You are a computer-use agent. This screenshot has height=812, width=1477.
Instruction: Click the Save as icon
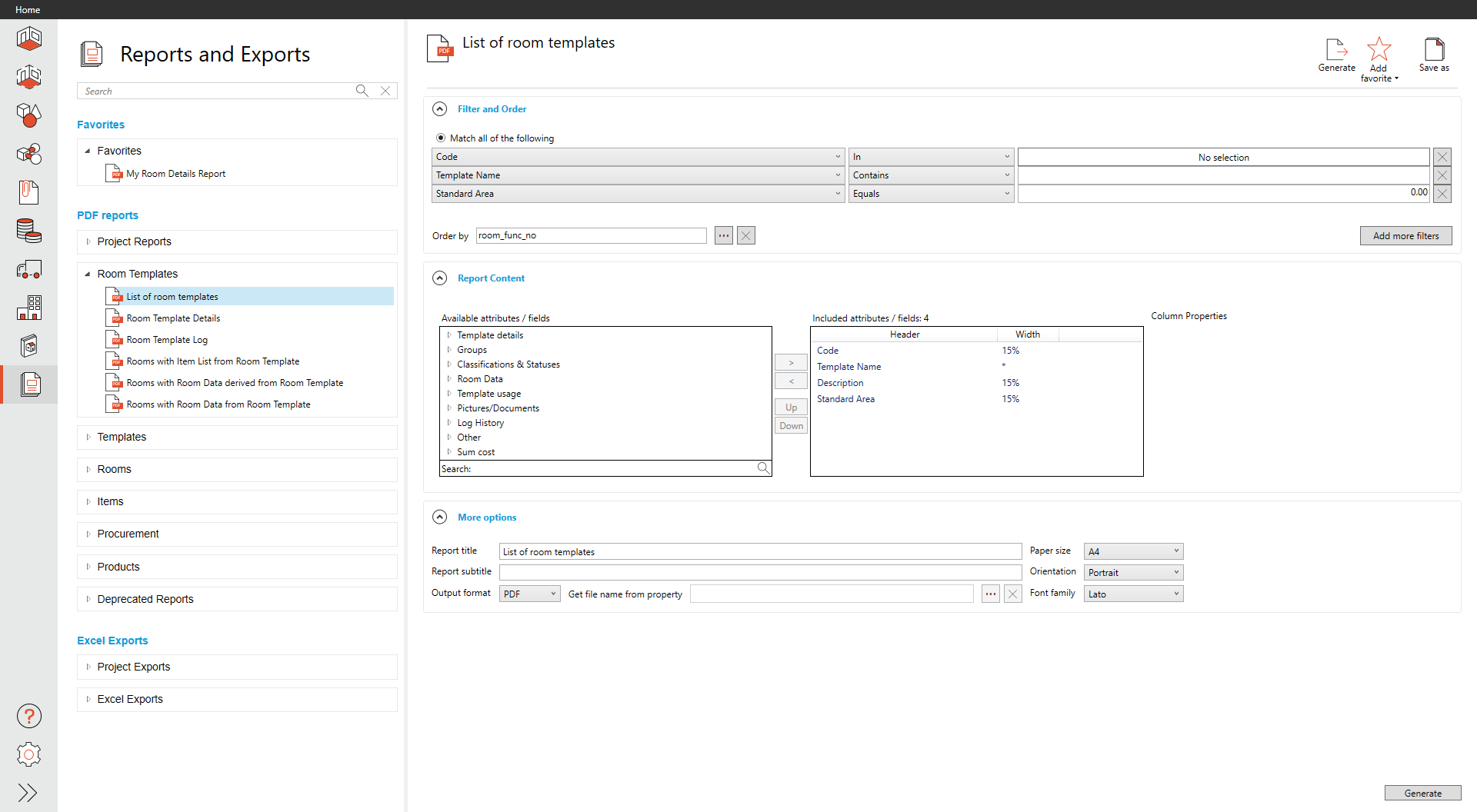coord(1434,50)
